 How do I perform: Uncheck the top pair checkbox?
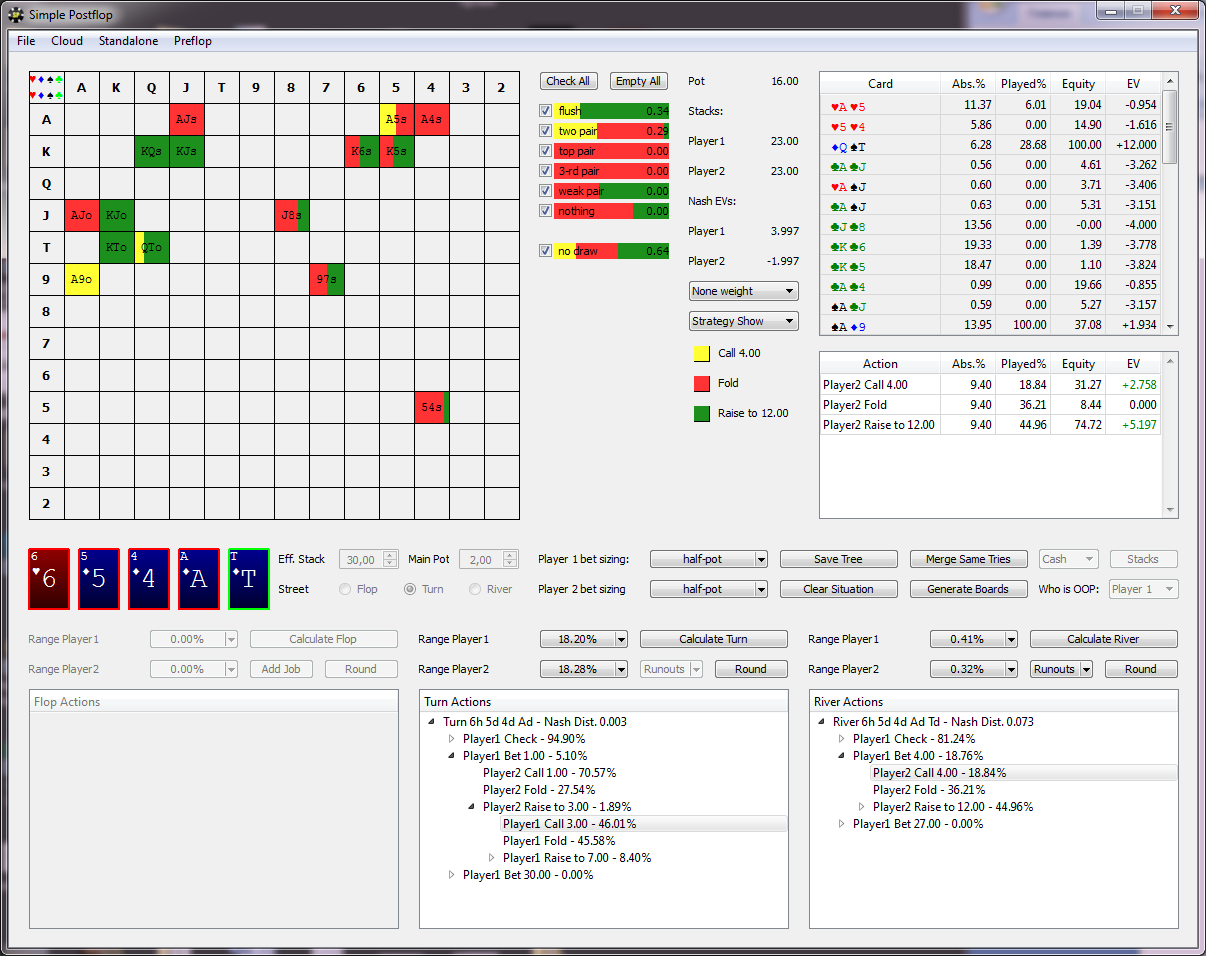click(545, 151)
